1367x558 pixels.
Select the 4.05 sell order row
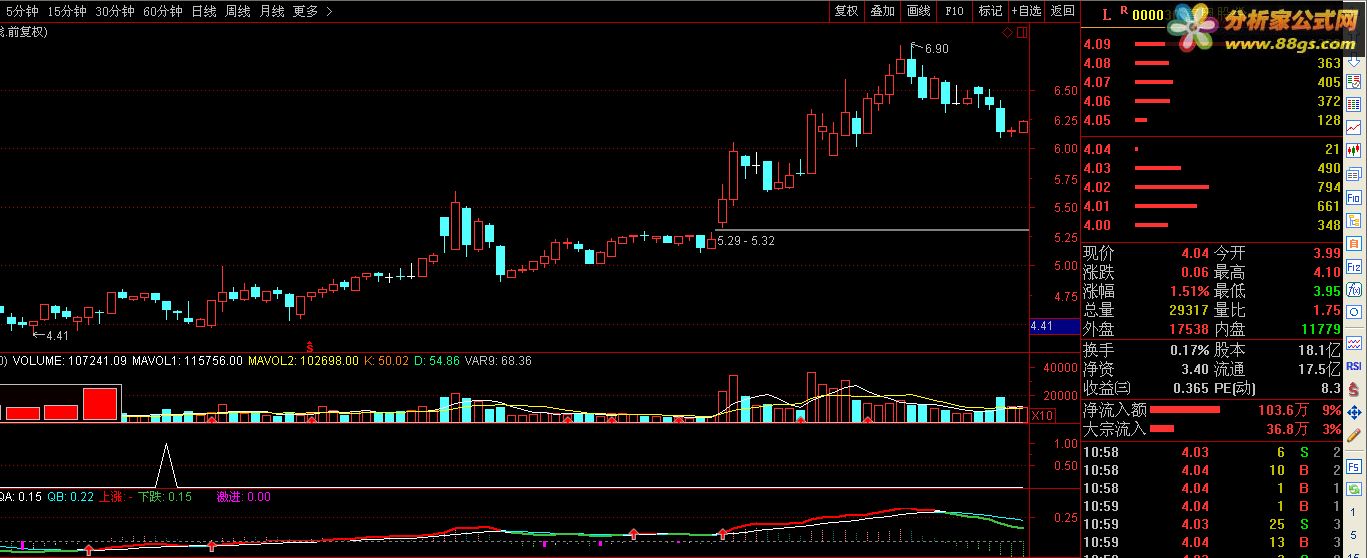pyautogui.click(x=1212, y=120)
